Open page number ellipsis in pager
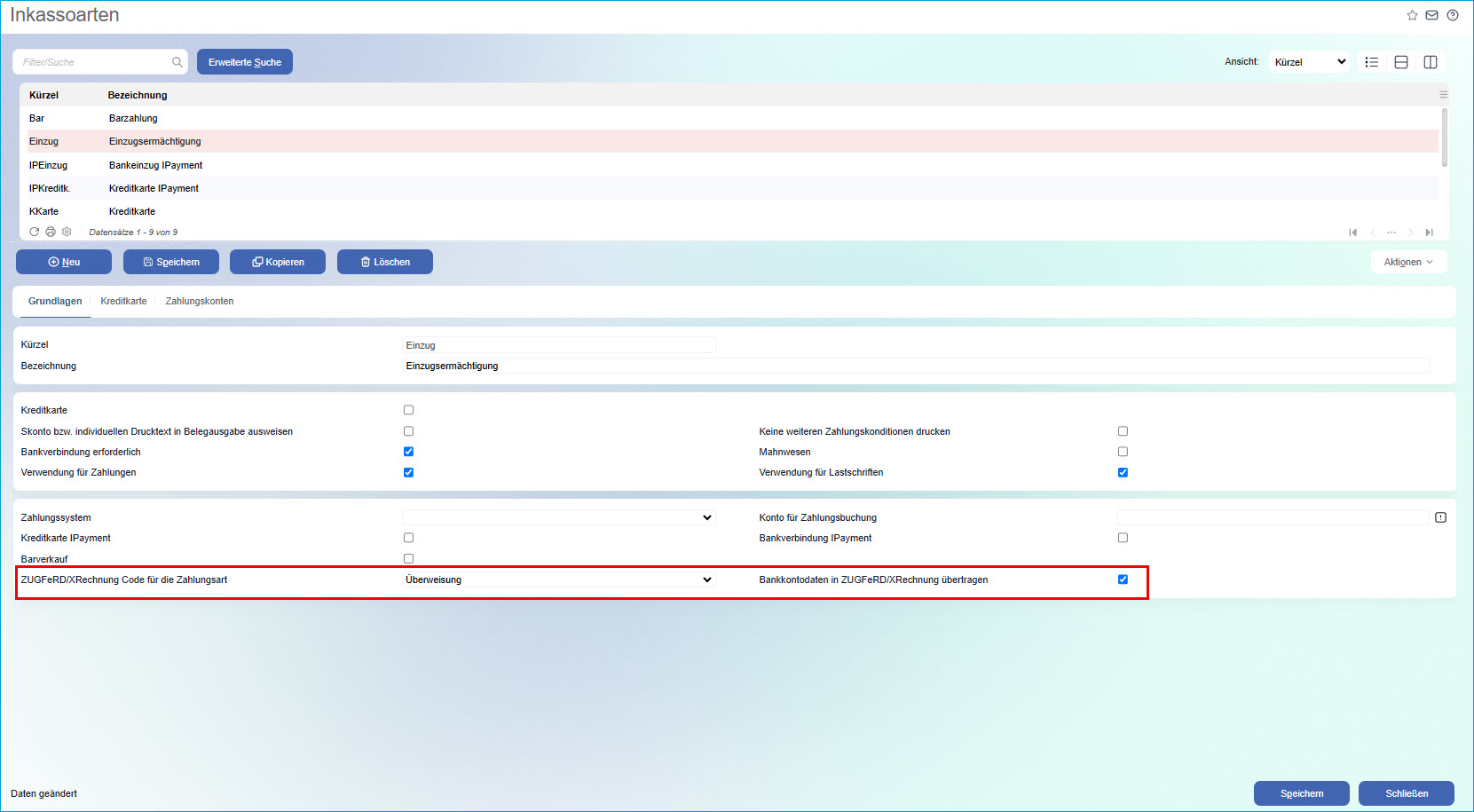Viewport: 1474px width, 812px height. tap(1391, 233)
